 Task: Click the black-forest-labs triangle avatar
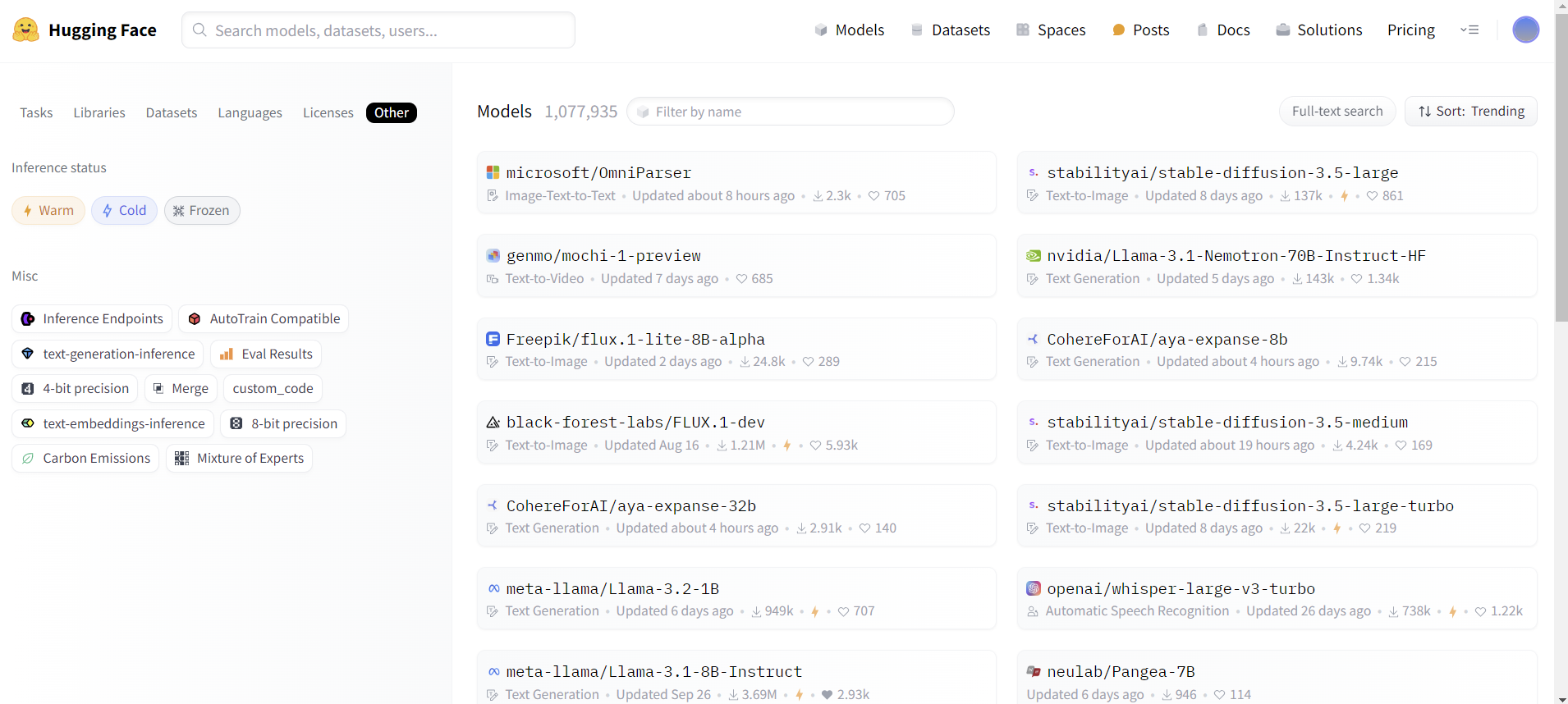[x=493, y=423]
